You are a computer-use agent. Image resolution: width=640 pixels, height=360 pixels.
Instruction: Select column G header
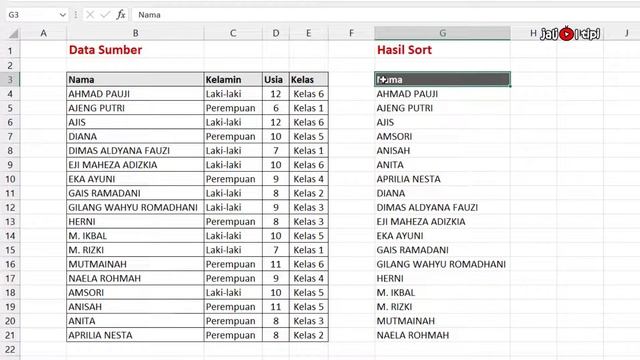point(442,33)
